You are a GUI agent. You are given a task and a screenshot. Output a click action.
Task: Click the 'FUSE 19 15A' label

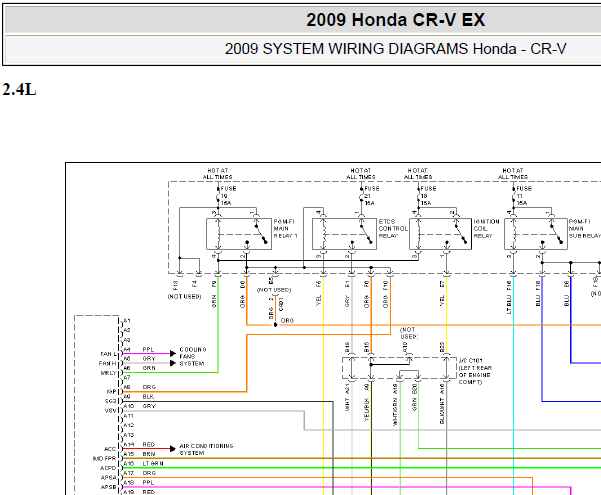(x=228, y=196)
